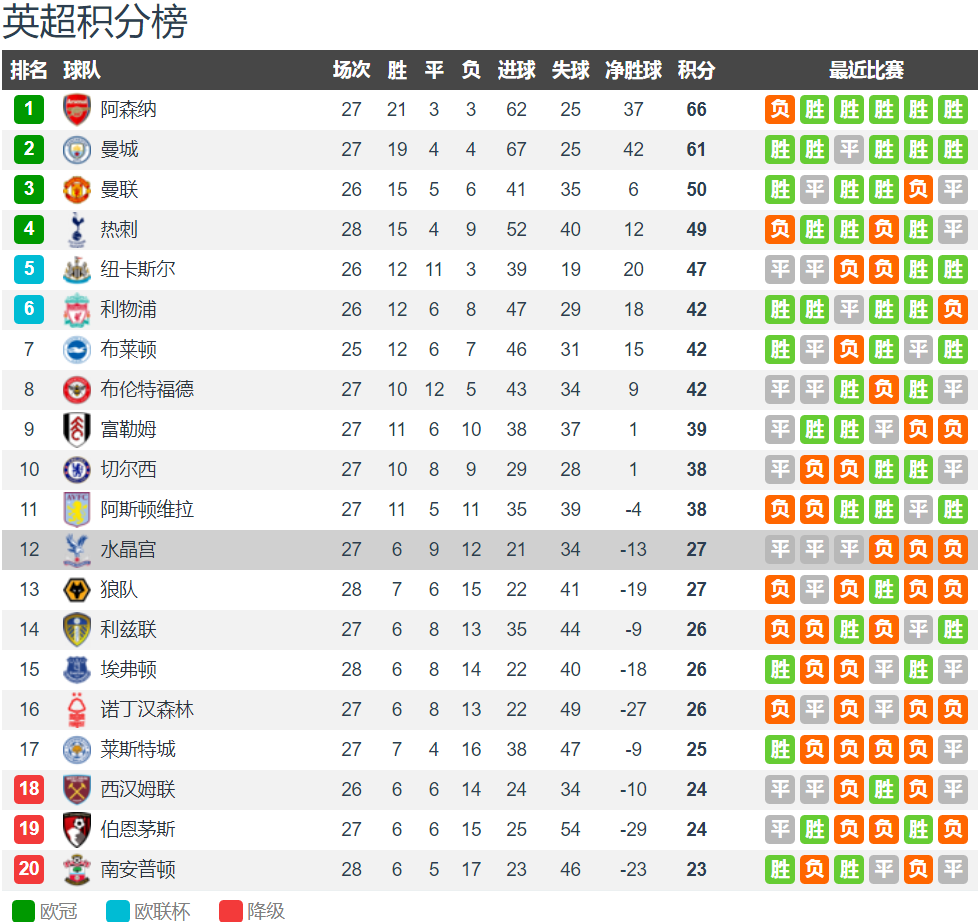Open the 曼联 team name link
Viewport: 978px width, 922px height.
(x=119, y=190)
